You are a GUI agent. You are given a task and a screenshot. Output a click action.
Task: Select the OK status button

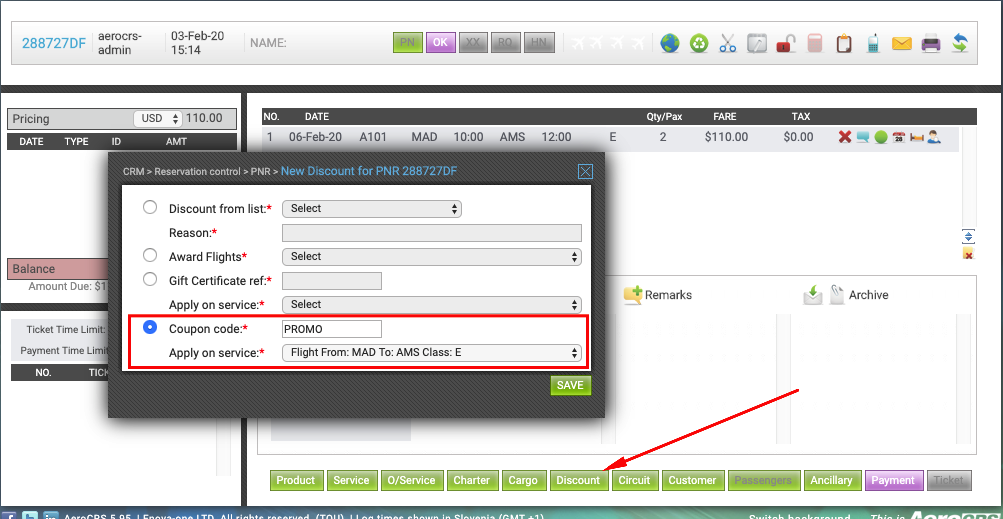tap(440, 43)
